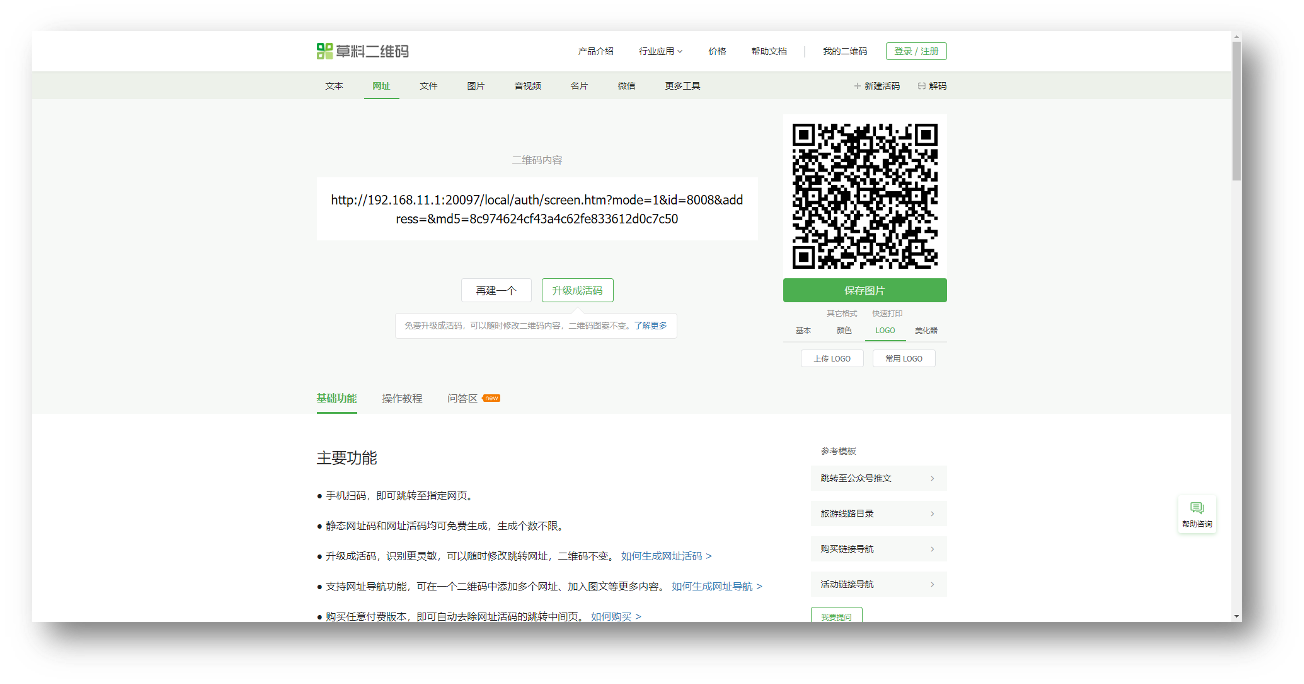Switch to the 文本 tab
Screen dimensions: 1304x684
coord(334,86)
